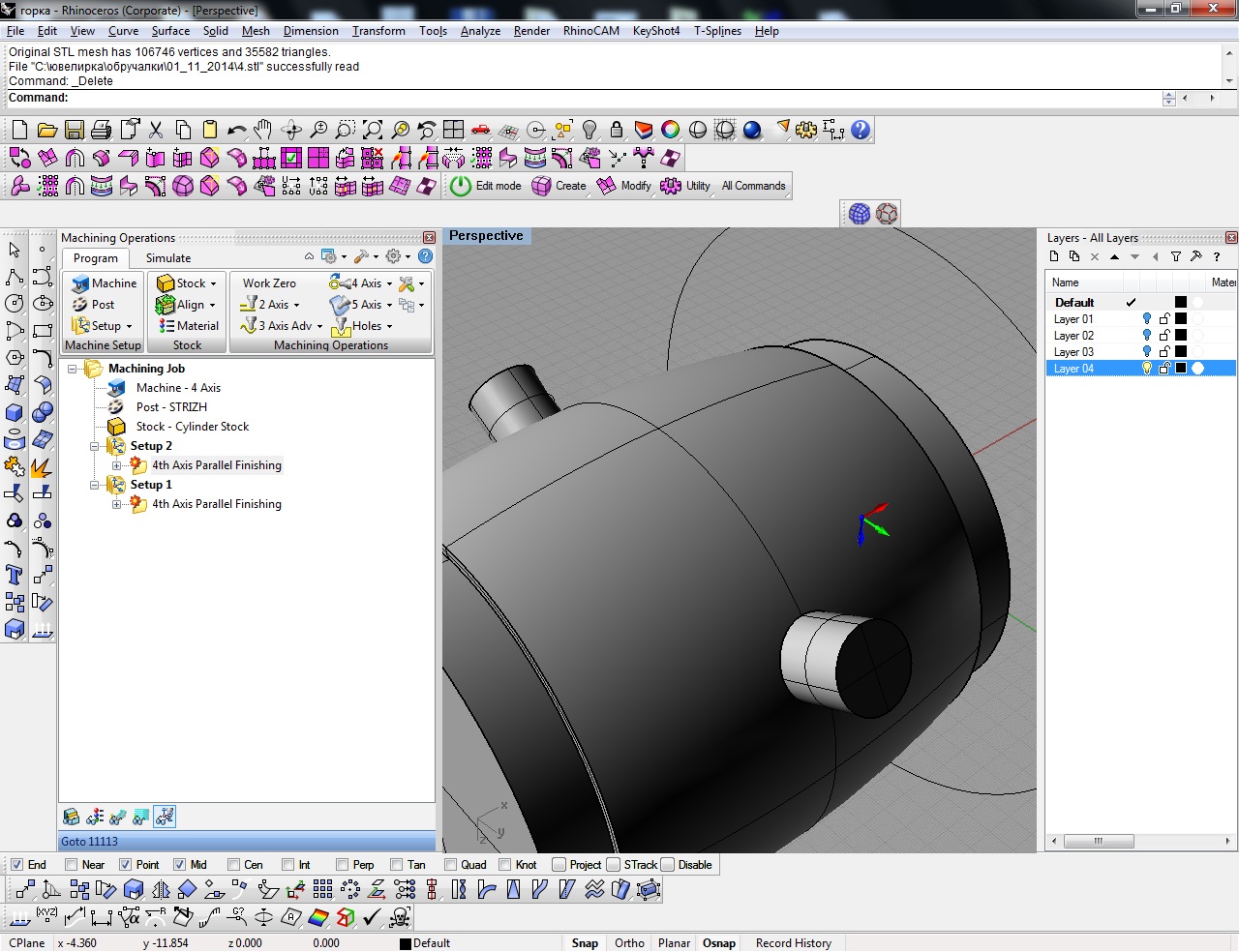Uncheck the Mid osnap checkbox

[x=179, y=865]
